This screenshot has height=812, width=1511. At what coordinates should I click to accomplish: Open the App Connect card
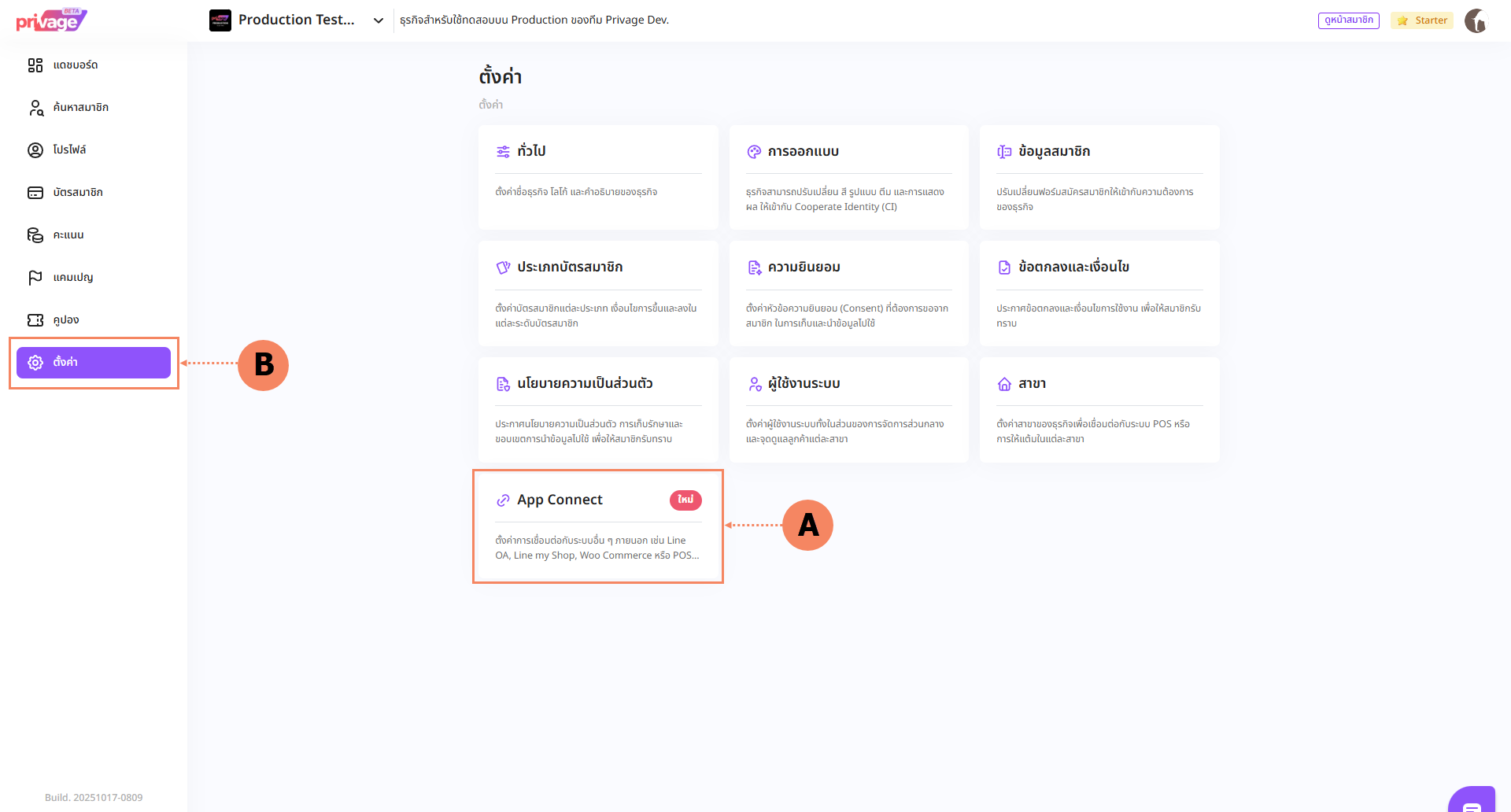[x=598, y=526]
